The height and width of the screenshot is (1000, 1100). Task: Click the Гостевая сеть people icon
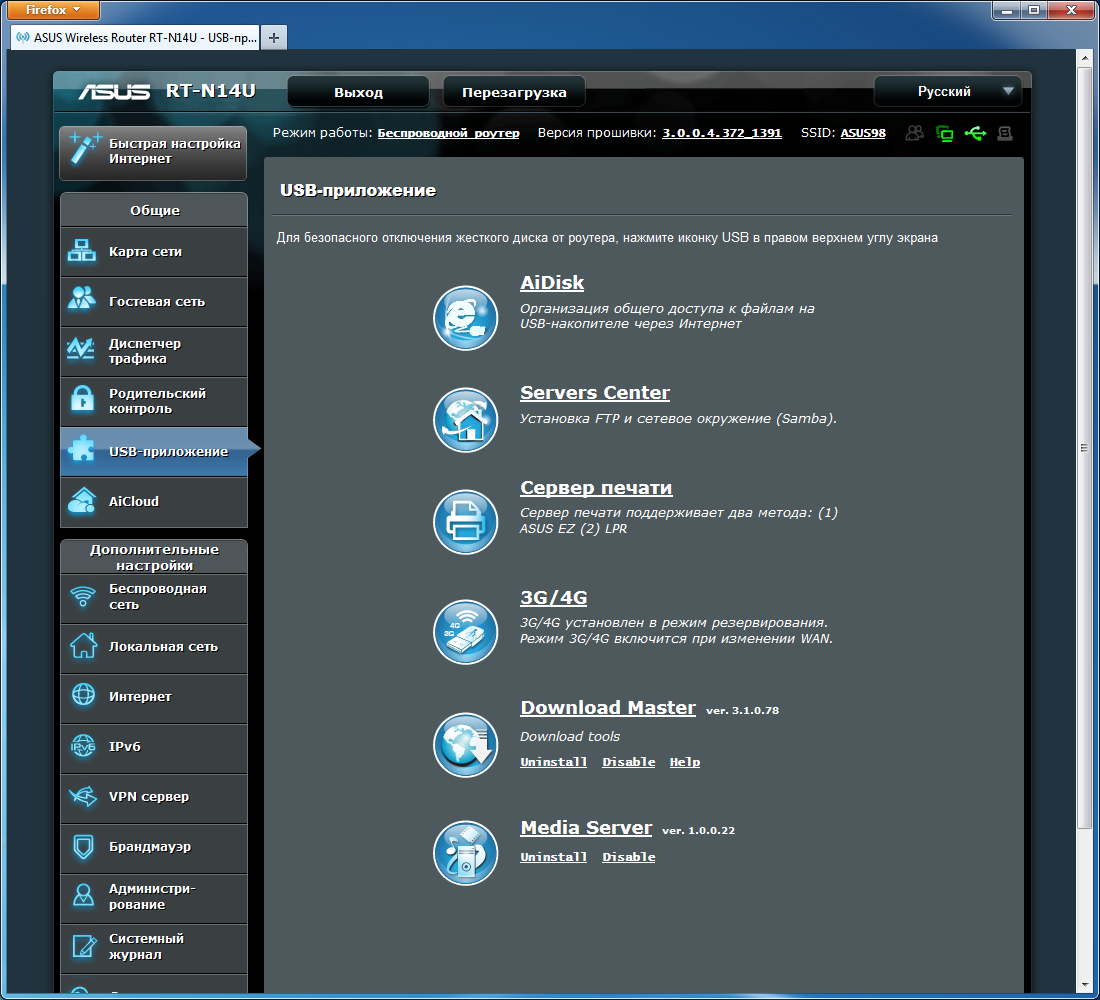pyautogui.click(x=82, y=298)
